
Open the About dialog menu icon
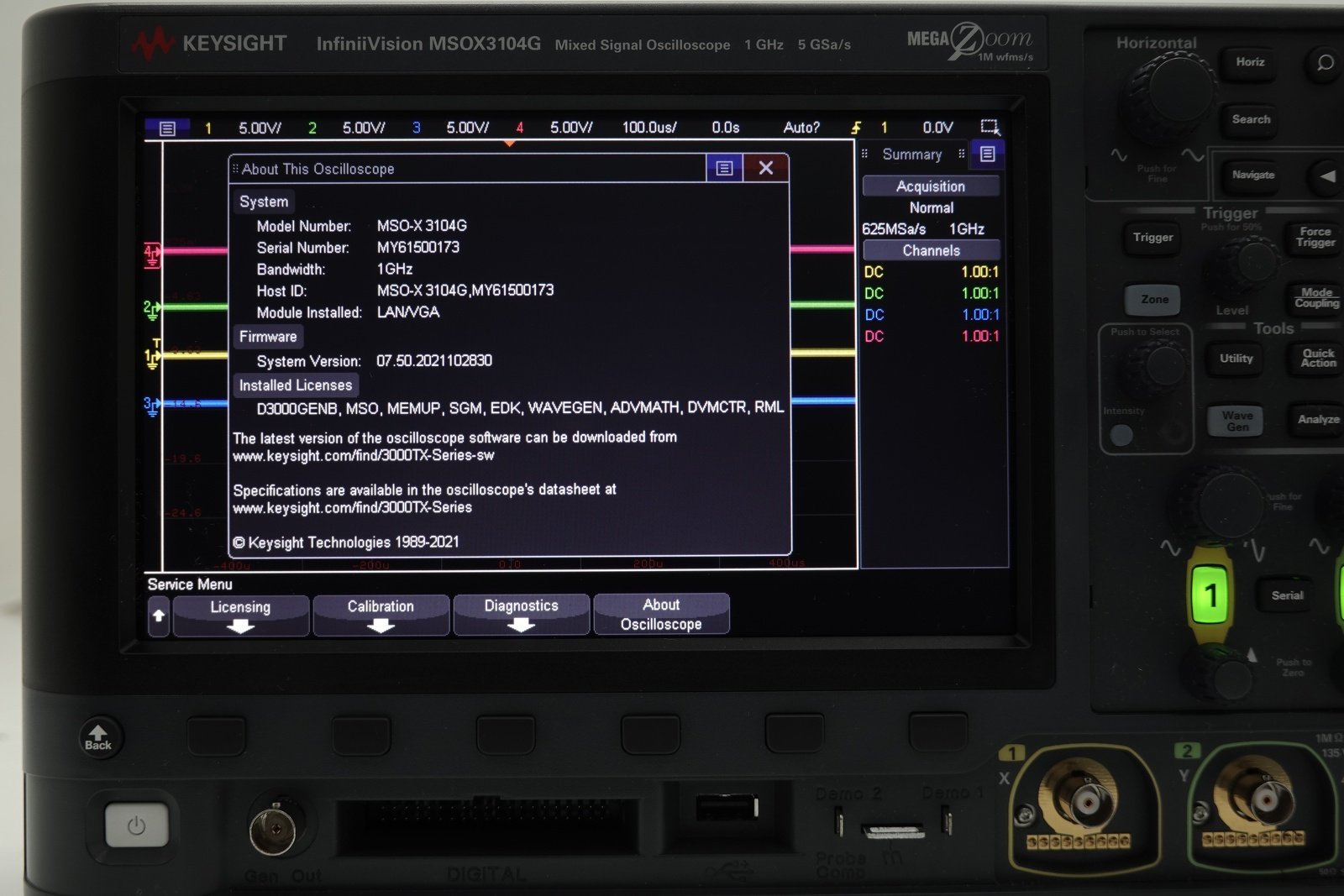click(724, 168)
